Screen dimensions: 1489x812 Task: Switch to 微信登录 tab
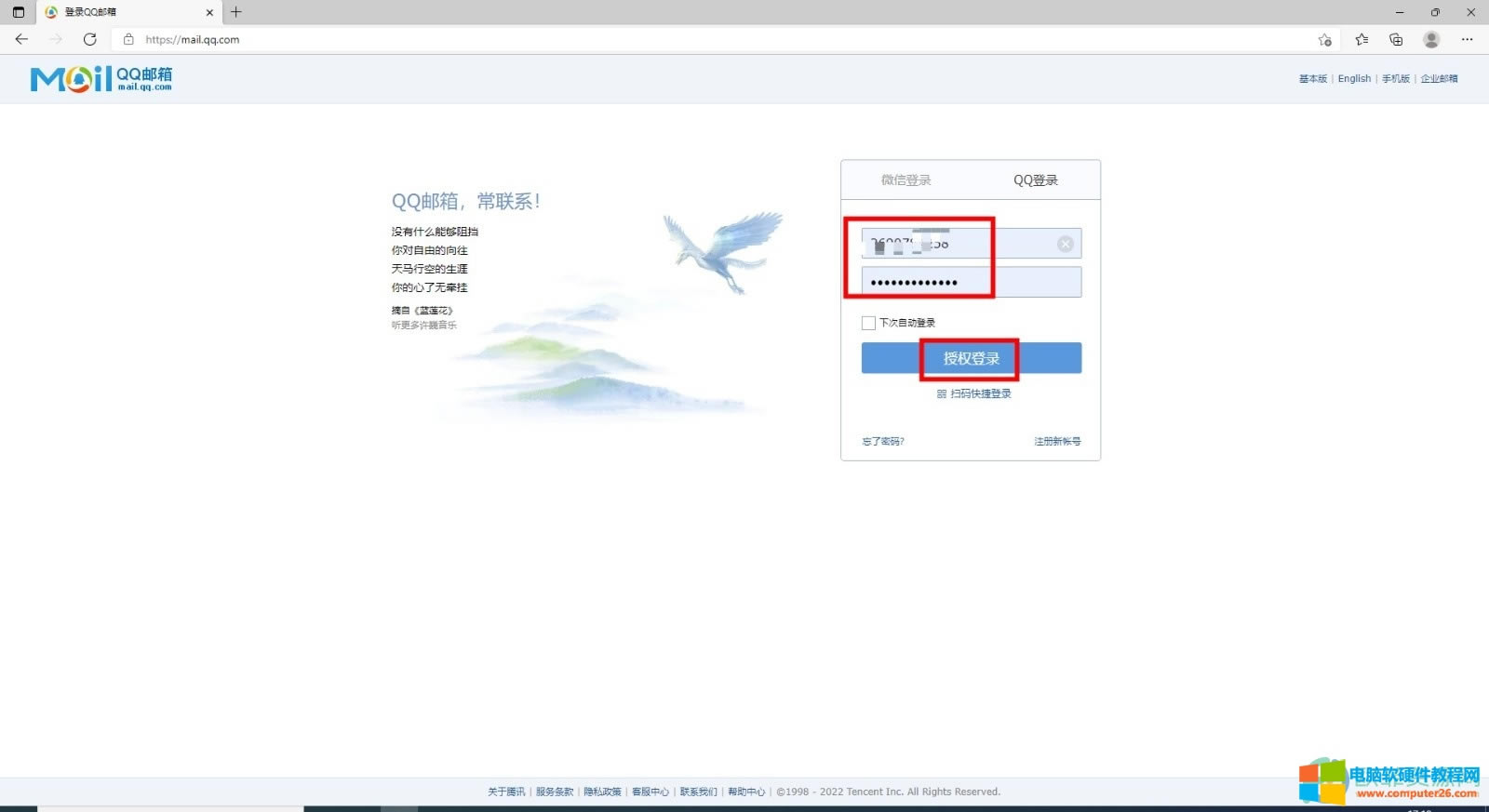905,180
